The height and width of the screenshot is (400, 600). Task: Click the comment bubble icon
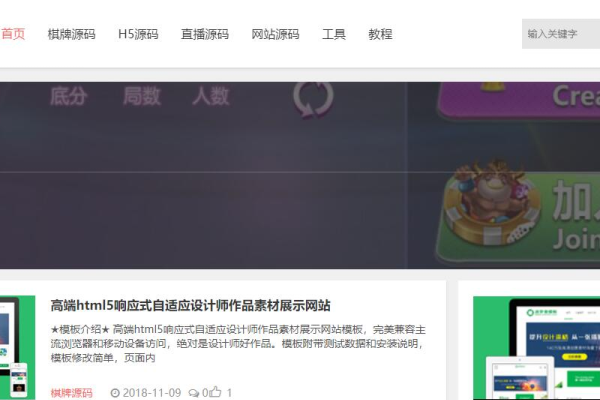click(x=194, y=393)
